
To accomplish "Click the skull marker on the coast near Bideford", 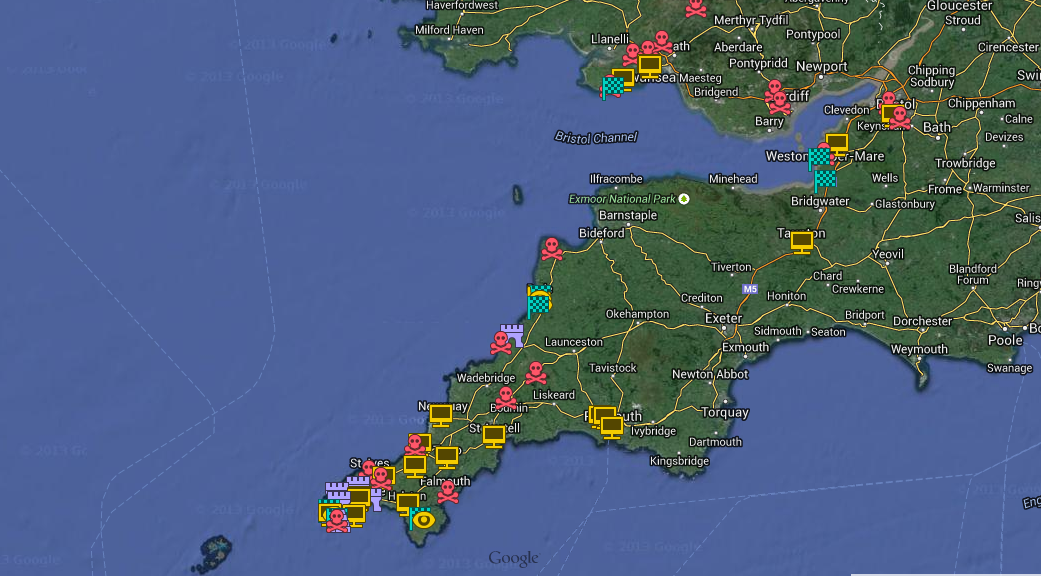I will [x=552, y=249].
